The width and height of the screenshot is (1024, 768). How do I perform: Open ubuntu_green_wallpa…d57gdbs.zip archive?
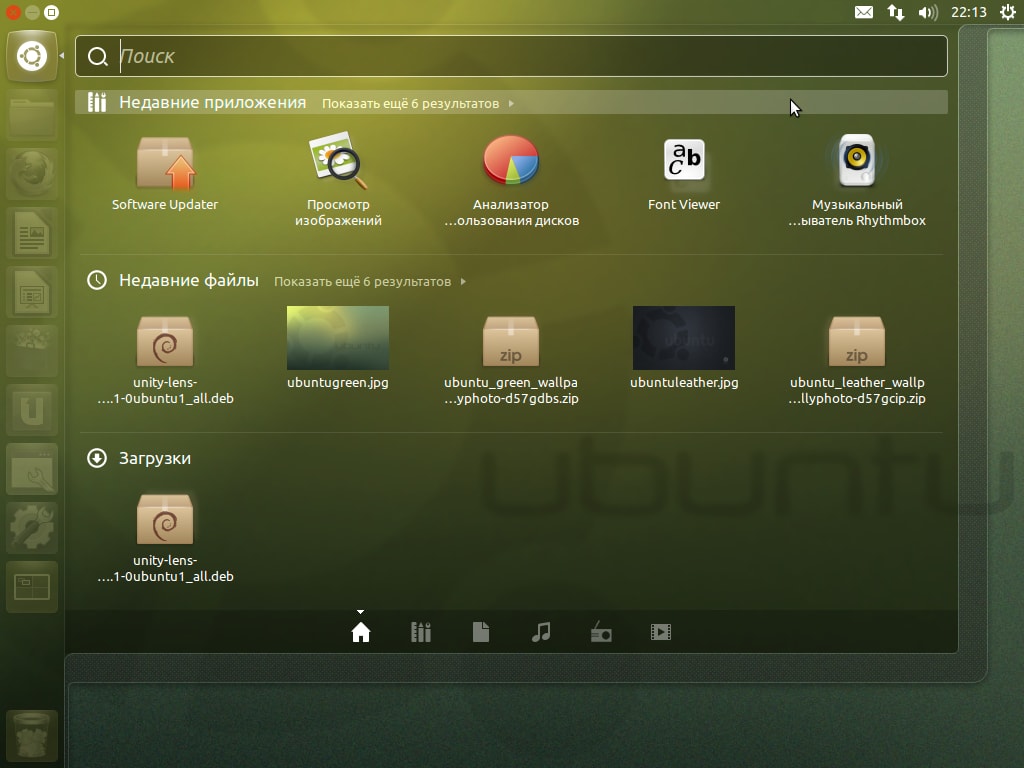(x=511, y=359)
